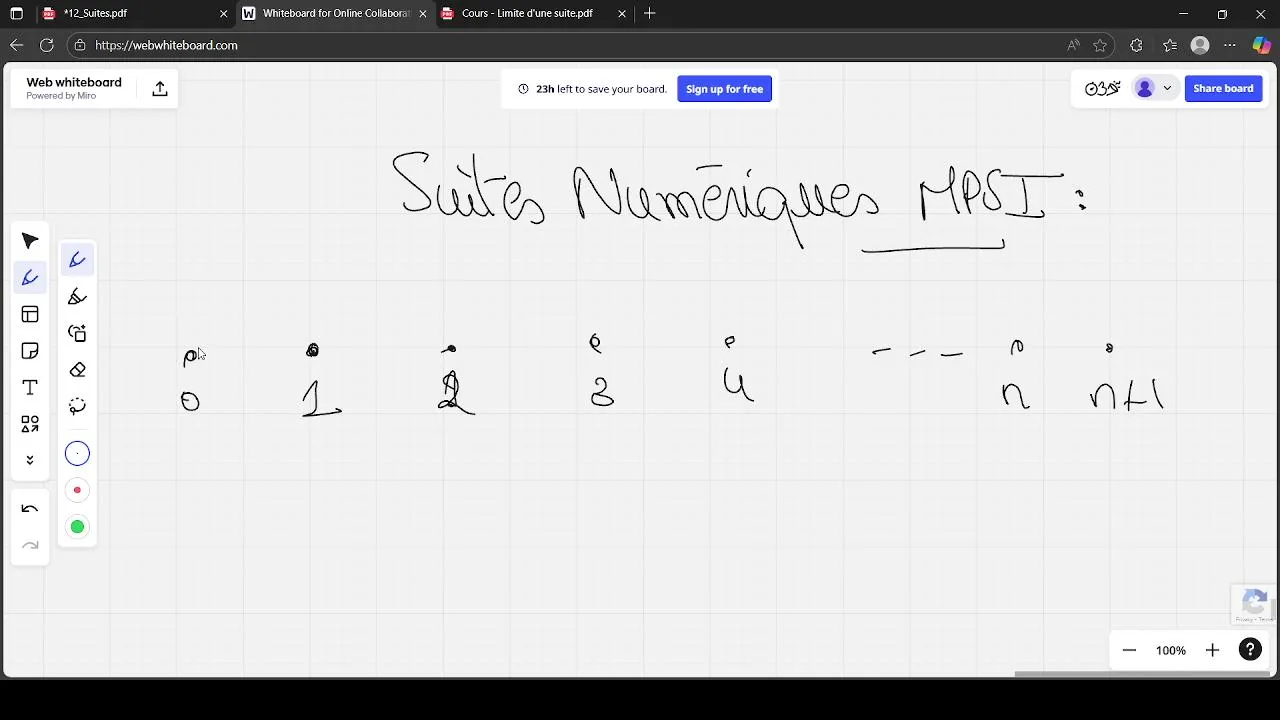Close the 12_Suites.pdf tab
Image resolution: width=1280 pixels, height=720 pixels.
click(223, 14)
